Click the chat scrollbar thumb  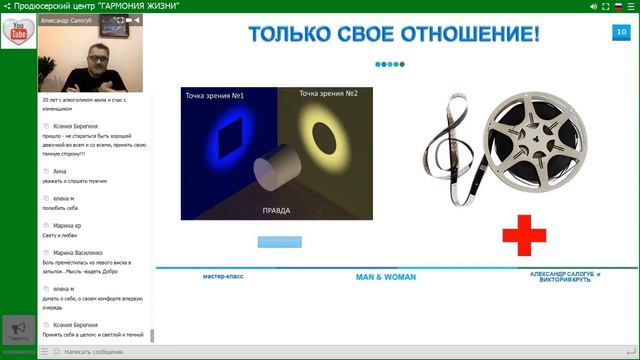(x=152, y=336)
